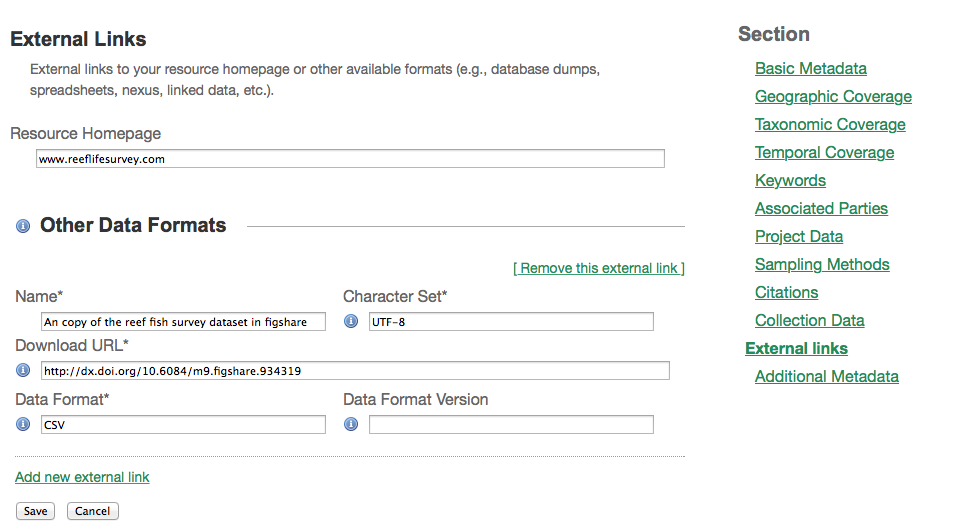Focus the Resource Homepage text field

click(x=350, y=159)
